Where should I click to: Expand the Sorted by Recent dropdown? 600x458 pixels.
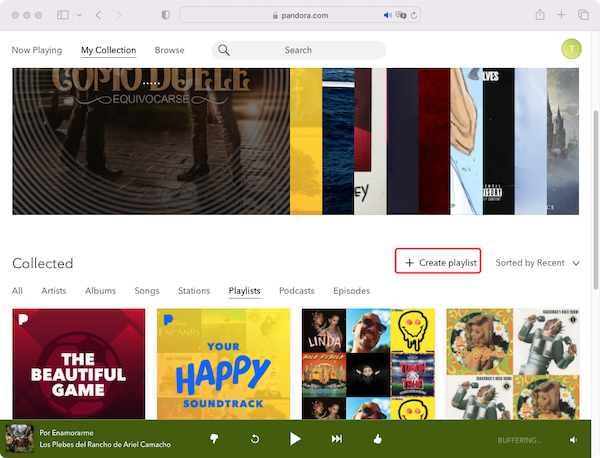(x=538, y=263)
